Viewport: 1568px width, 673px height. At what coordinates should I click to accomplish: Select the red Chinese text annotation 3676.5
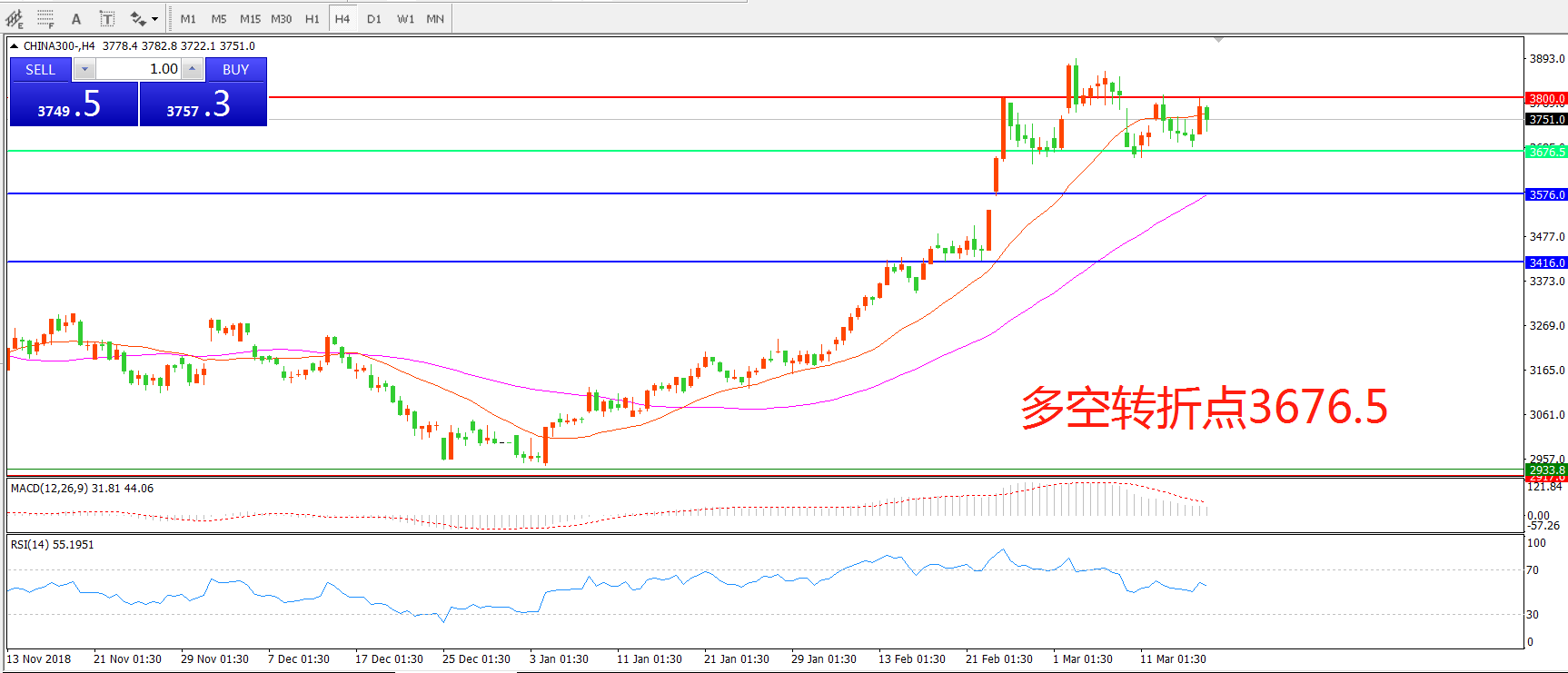click(x=1204, y=407)
